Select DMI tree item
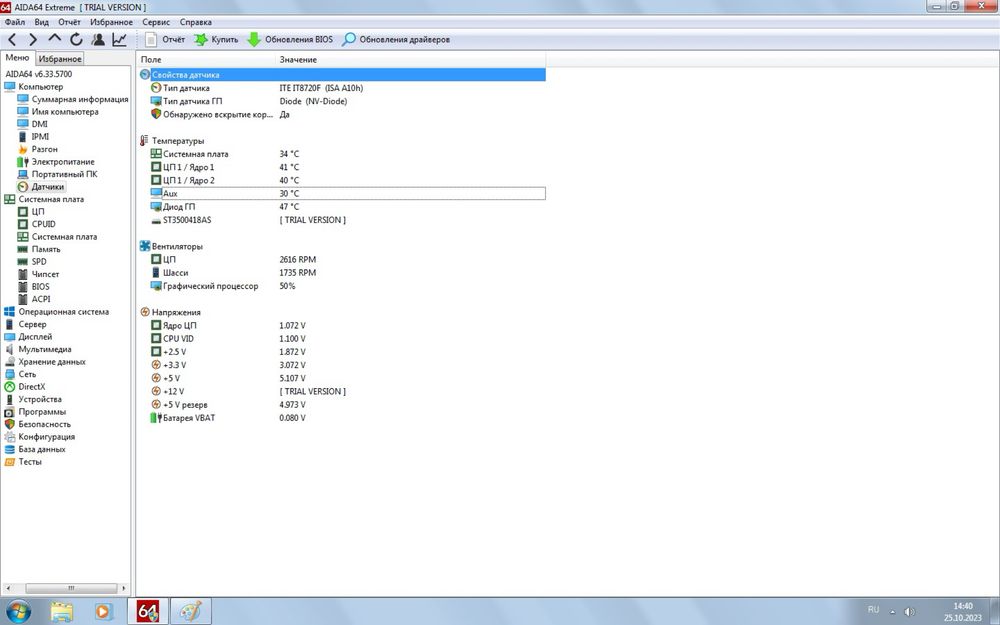This screenshot has height=625, width=1000. 33,124
